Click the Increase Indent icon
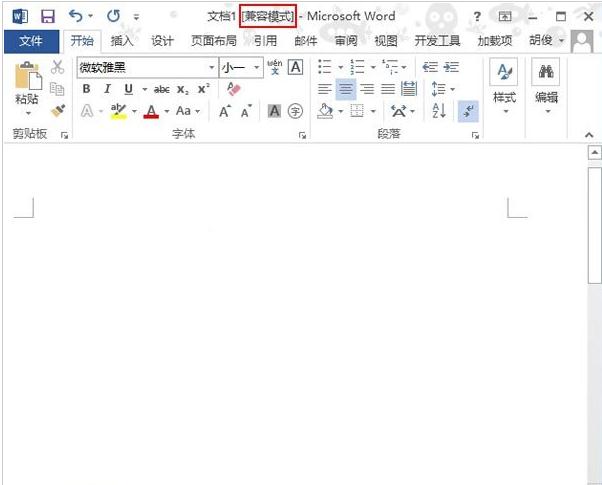This screenshot has height=485, width=602. [451, 67]
